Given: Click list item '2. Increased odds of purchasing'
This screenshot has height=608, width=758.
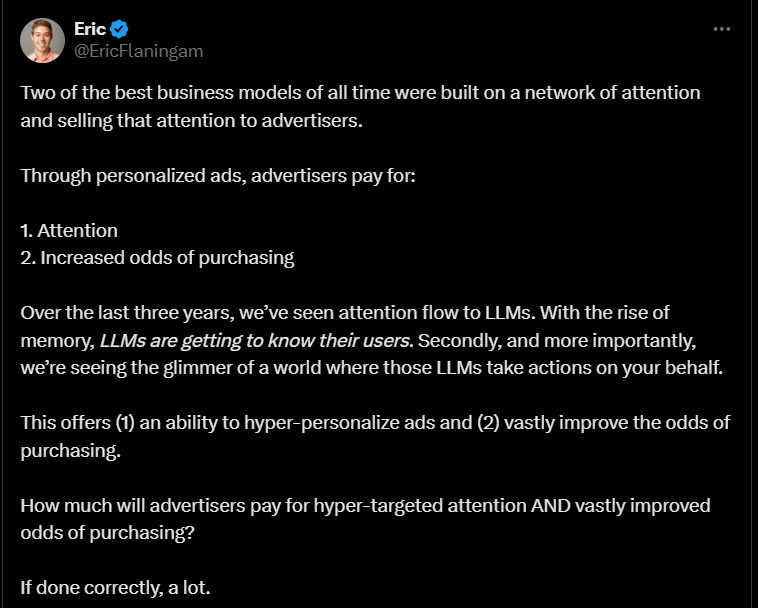Looking at the screenshot, I should pos(157,258).
